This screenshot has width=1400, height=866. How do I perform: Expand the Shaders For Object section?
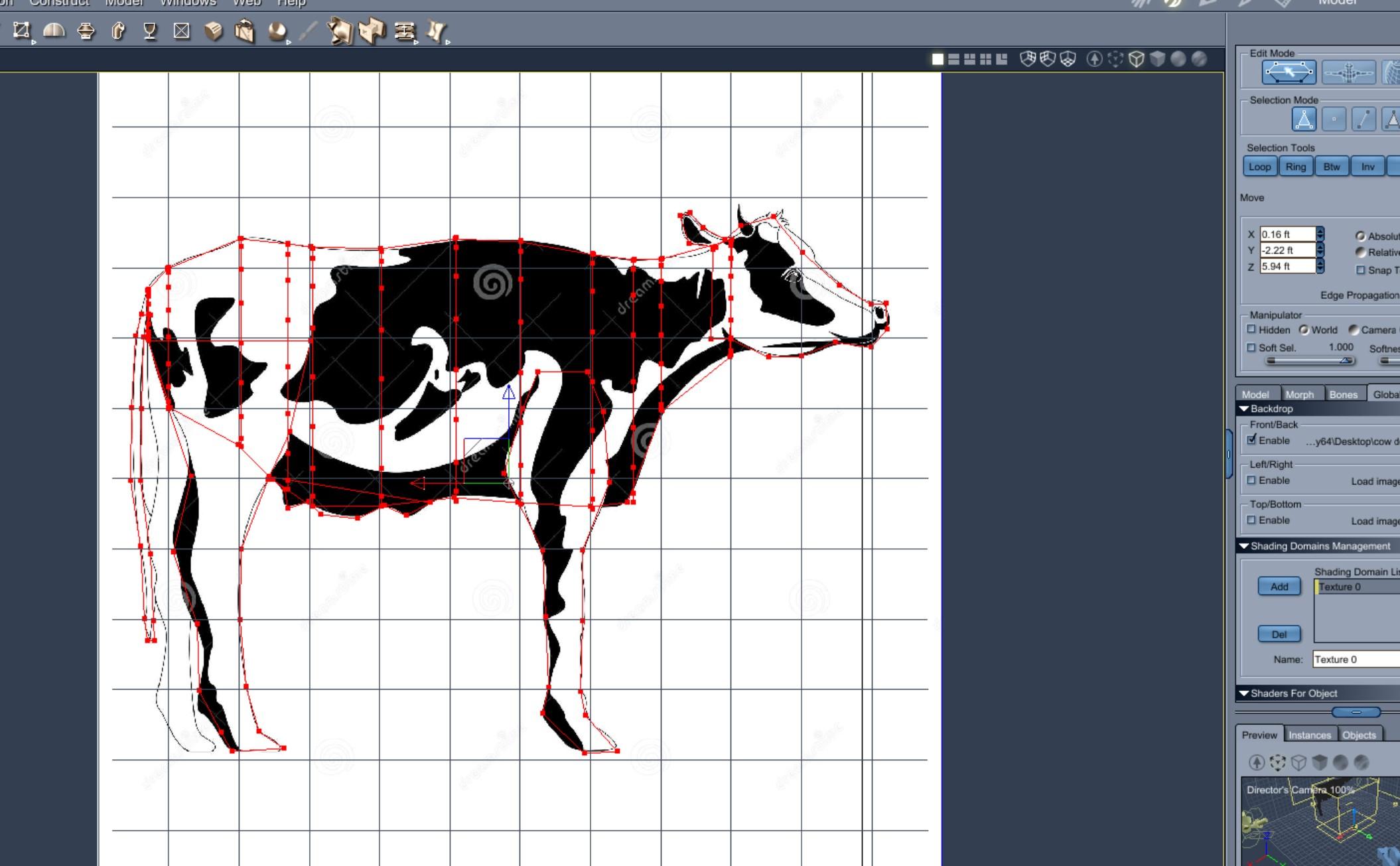point(1244,693)
